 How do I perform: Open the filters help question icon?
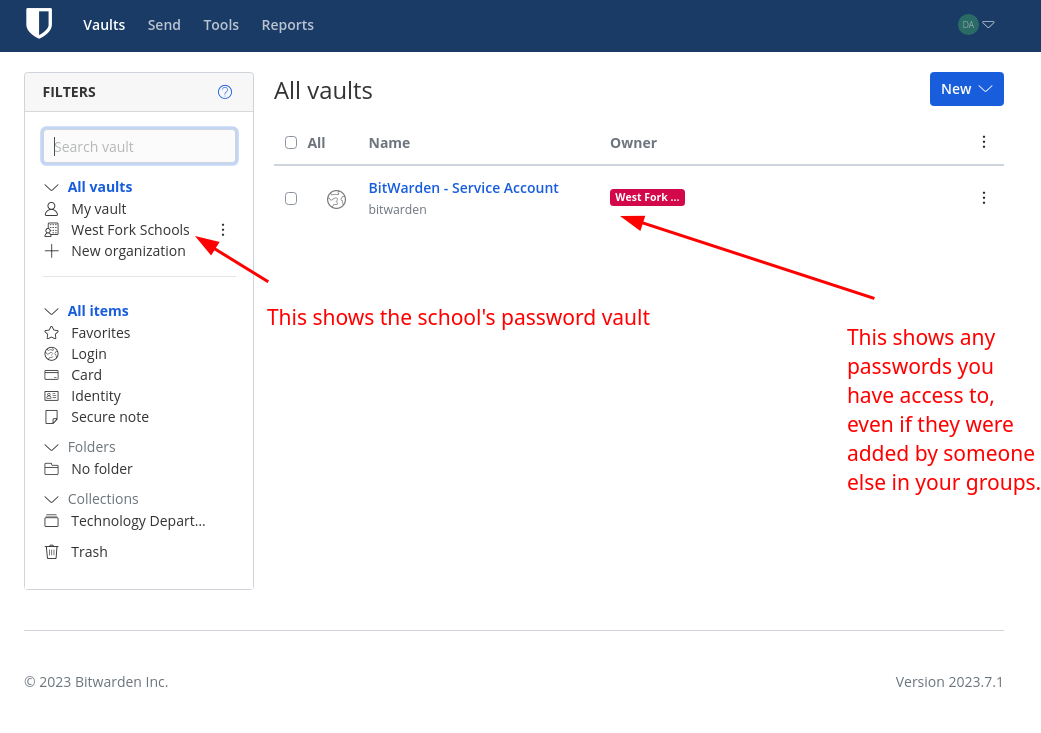(225, 92)
